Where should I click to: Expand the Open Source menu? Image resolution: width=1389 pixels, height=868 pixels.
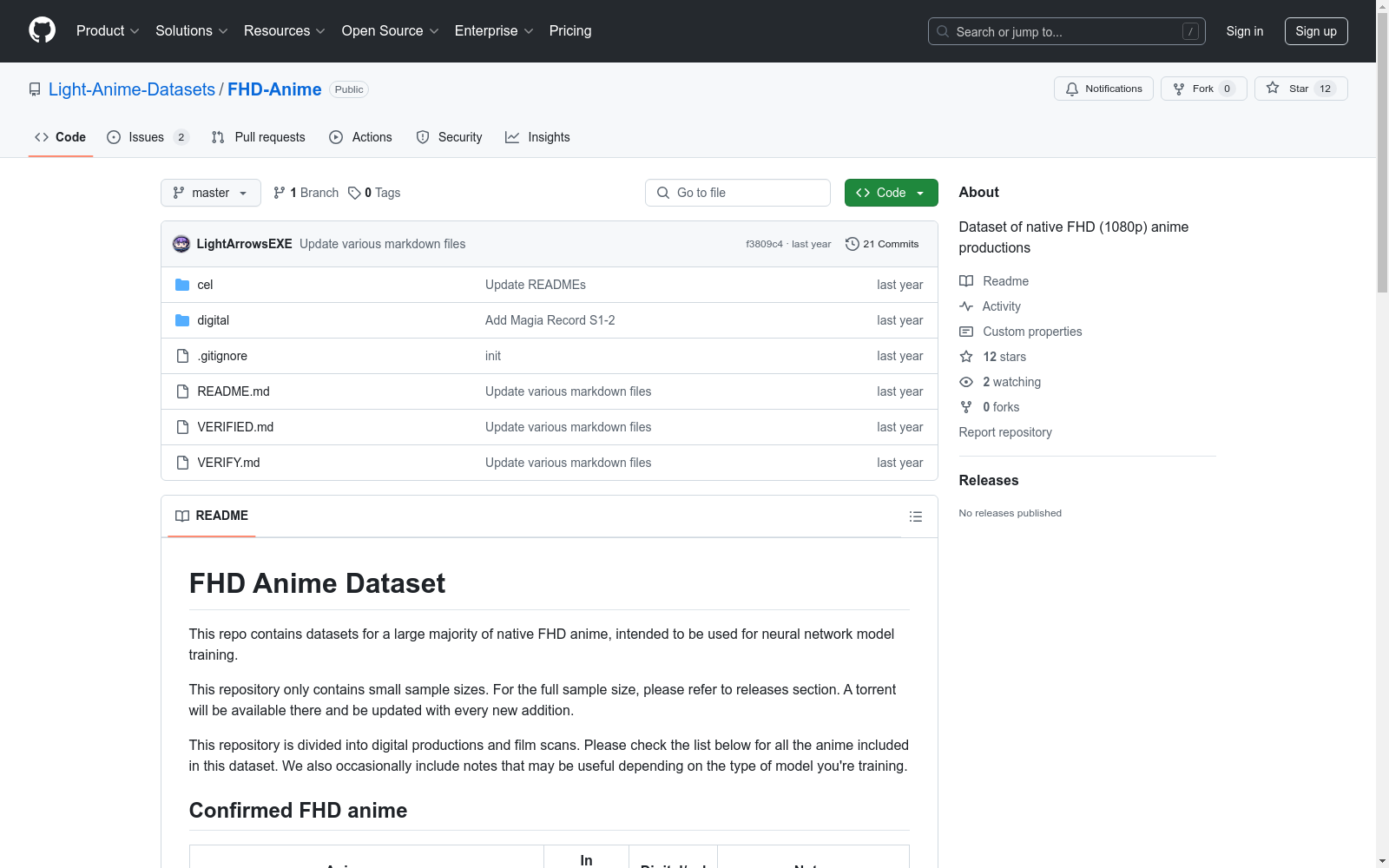tap(391, 30)
